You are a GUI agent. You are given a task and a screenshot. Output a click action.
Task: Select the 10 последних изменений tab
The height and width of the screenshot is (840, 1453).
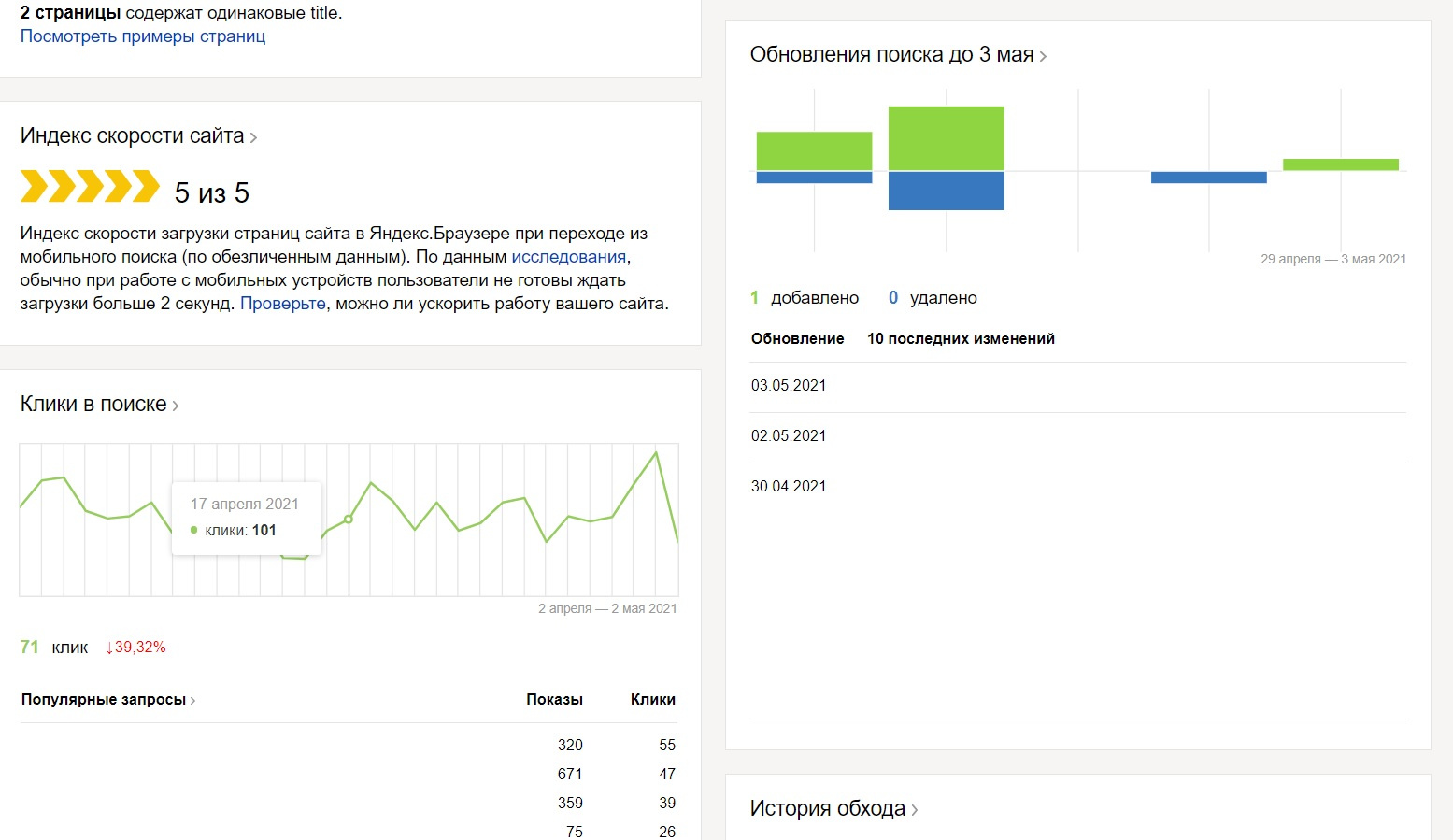961,339
